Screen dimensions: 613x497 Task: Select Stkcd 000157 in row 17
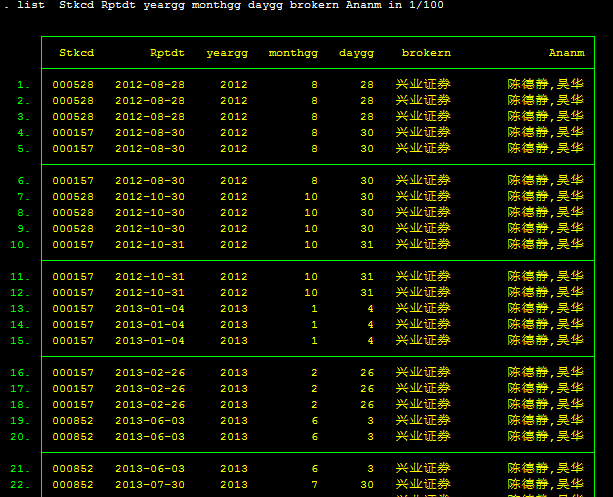click(x=73, y=389)
